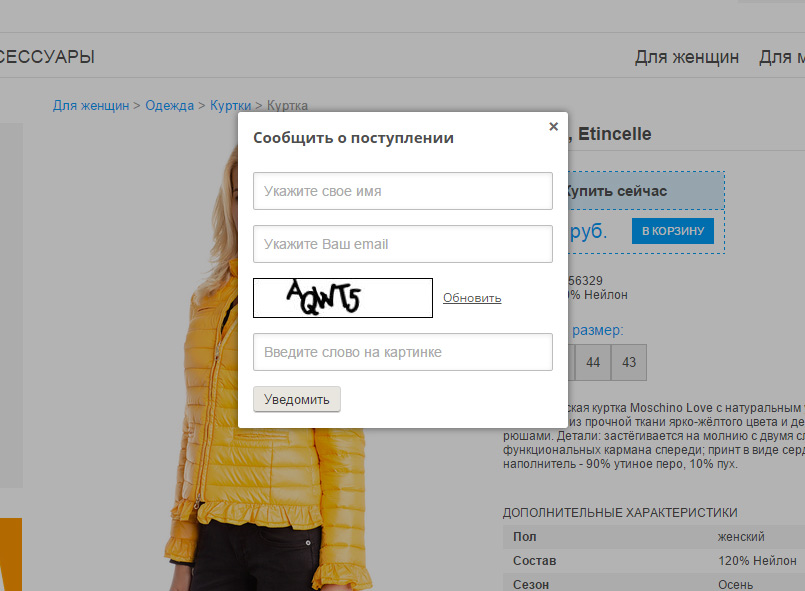This screenshot has width=805, height=591.
Task: Click the final "Куртка" breadcrumb item
Action: point(287,105)
